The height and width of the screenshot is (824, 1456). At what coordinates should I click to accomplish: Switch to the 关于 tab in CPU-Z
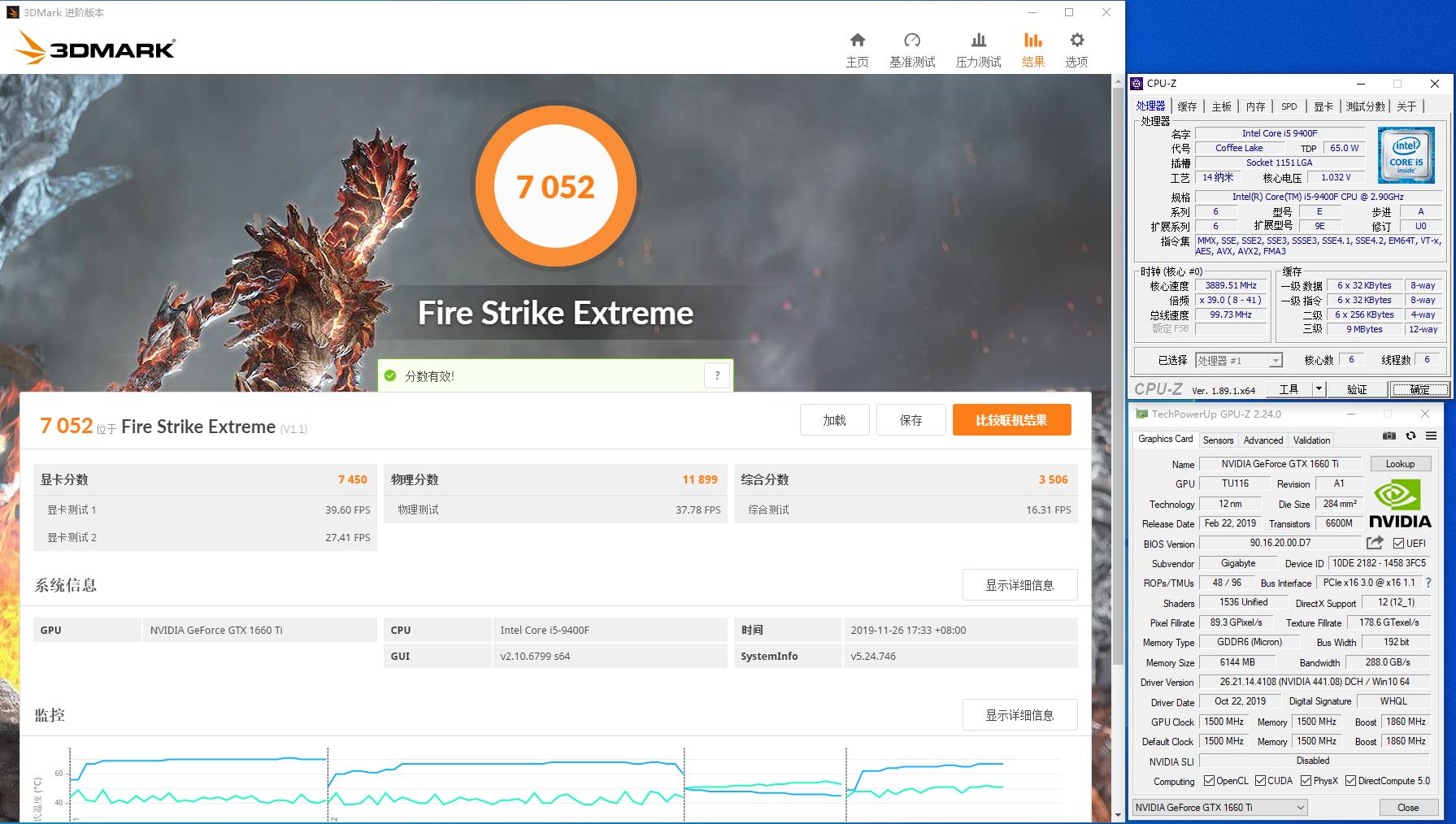[x=1406, y=106]
